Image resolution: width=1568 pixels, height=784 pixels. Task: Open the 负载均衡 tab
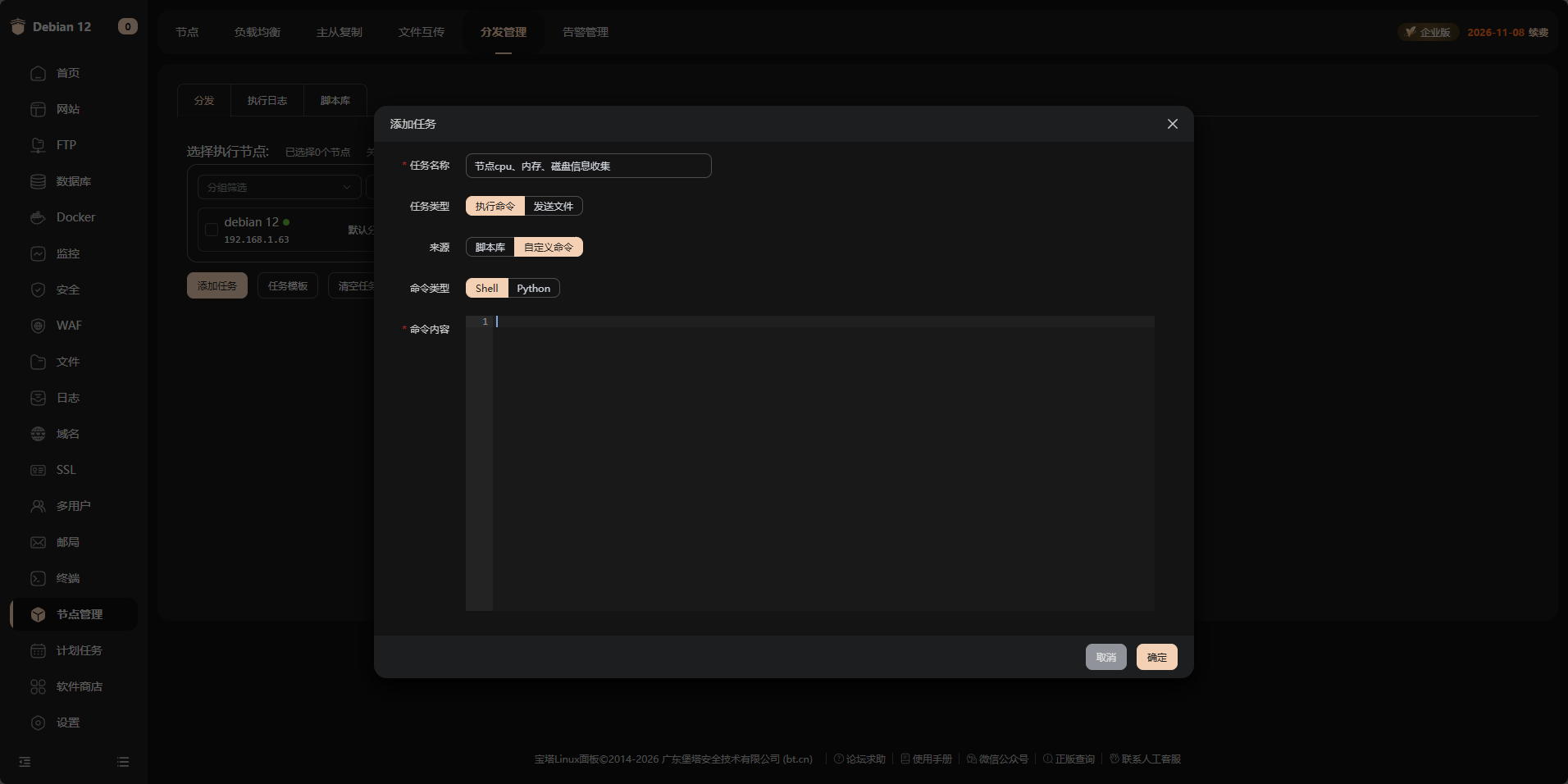click(x=257, y=32)
